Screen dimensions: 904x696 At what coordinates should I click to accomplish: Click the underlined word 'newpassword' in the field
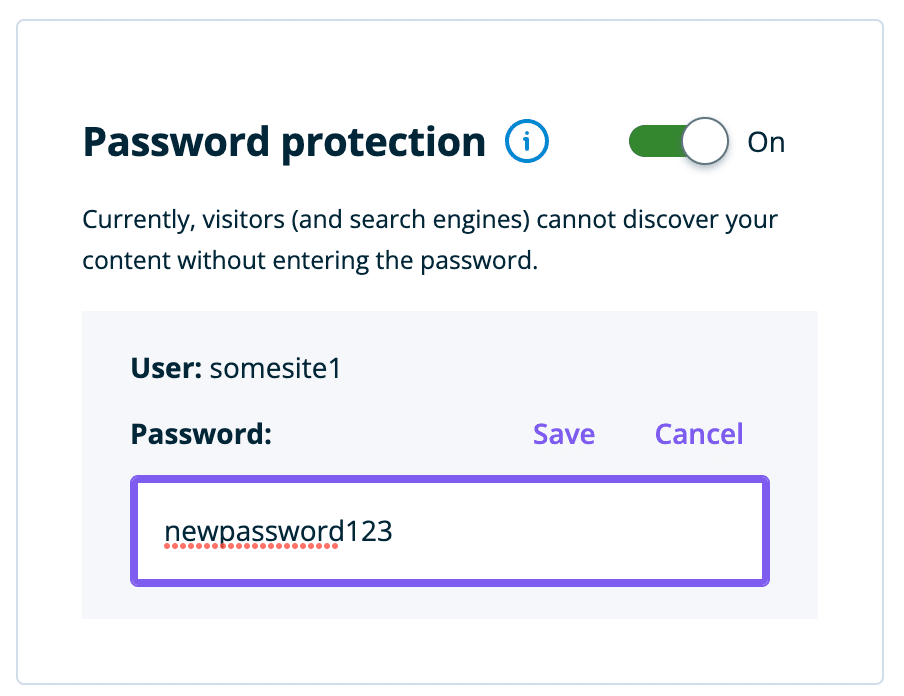point(252,532)
